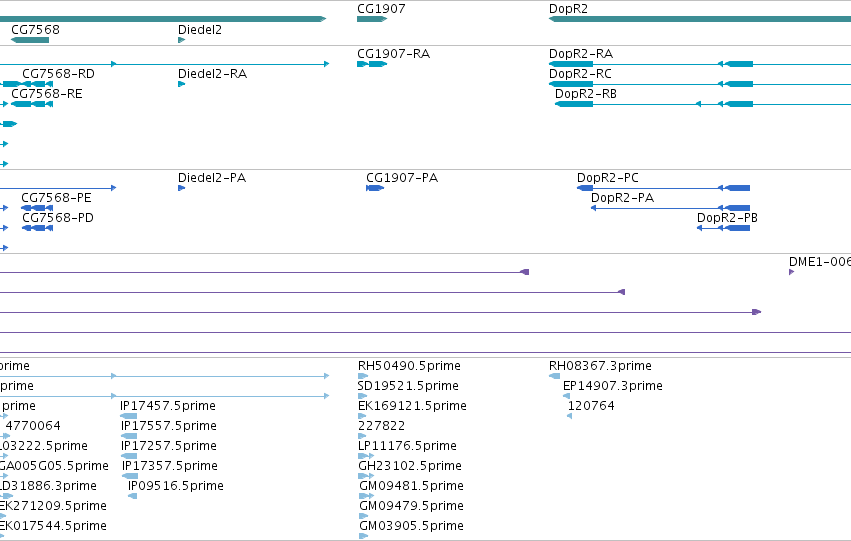Select EST label ending K017544.5prime
The image size is (851, 541).
point(53,526)
